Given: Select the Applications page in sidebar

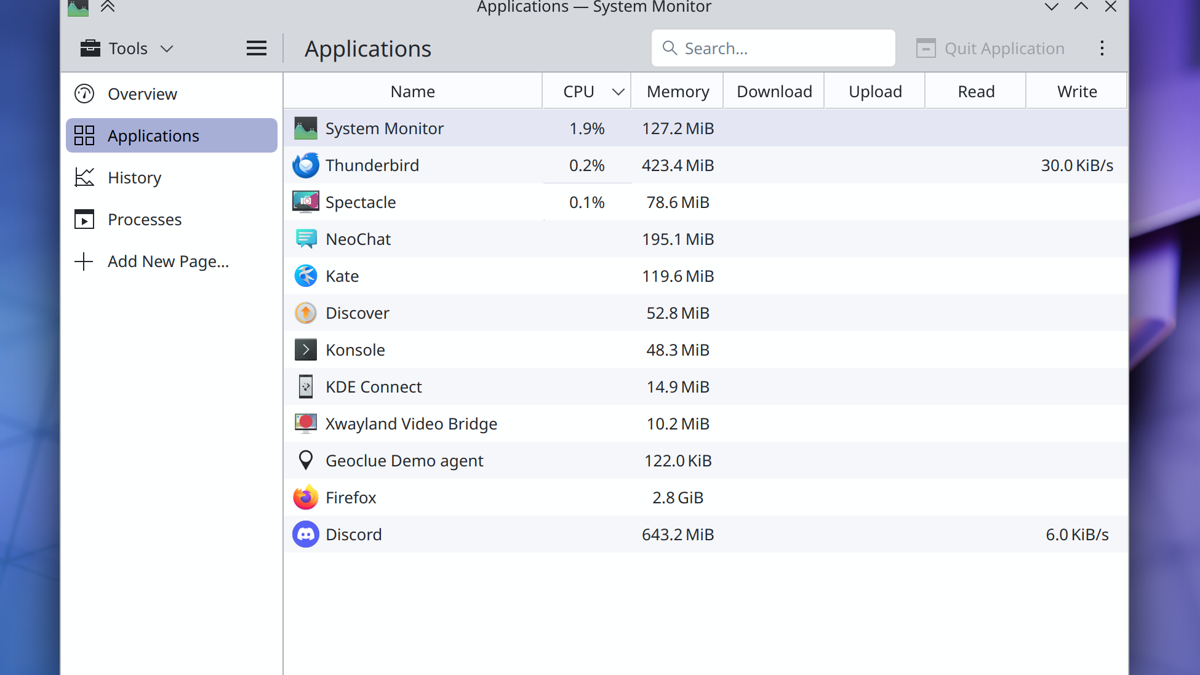Looking at the screenshot, I should (x=172, y=136).
